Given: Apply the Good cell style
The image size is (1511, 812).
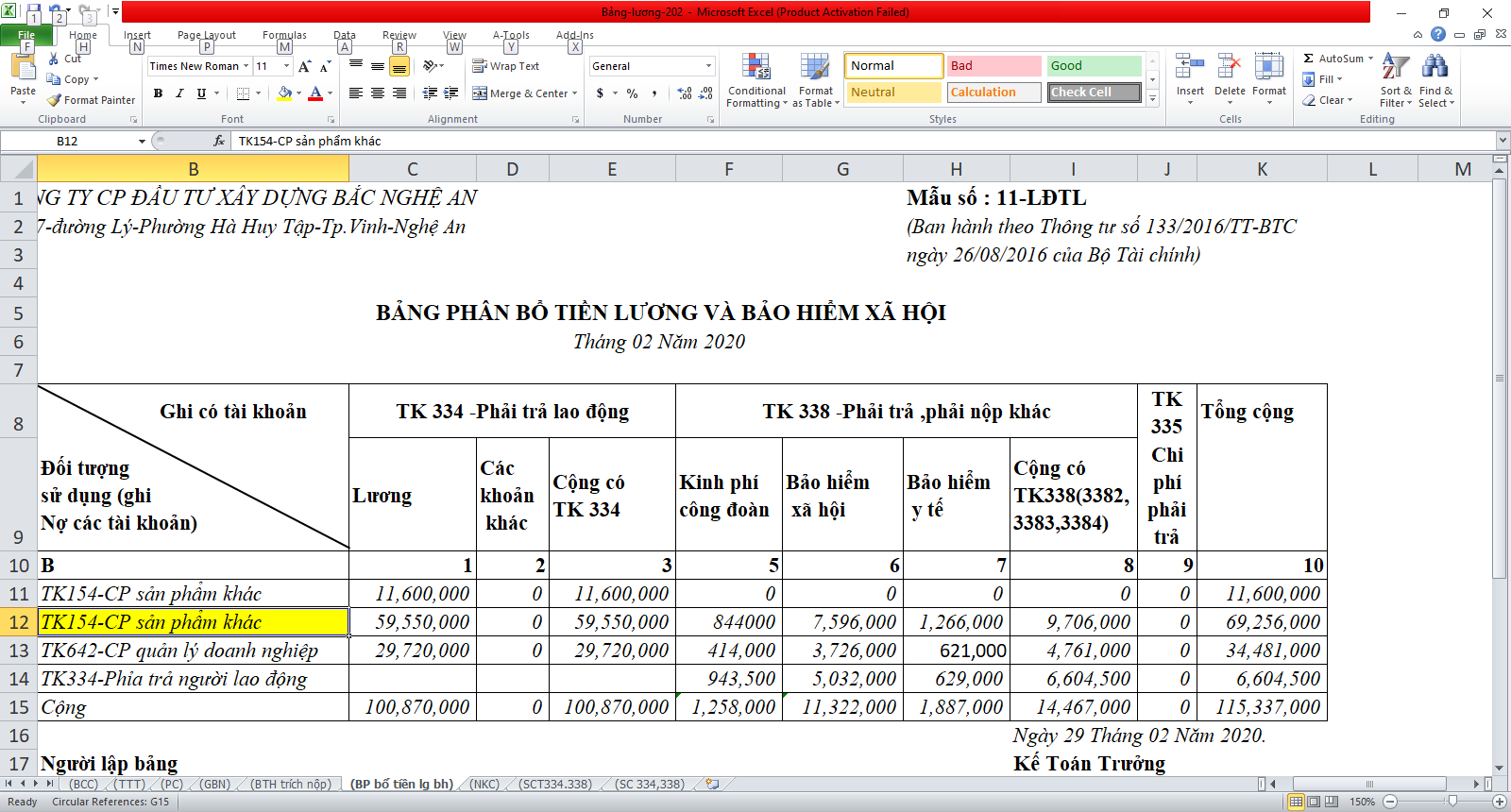Looking at the screenshot, I should coord(1094,66).
